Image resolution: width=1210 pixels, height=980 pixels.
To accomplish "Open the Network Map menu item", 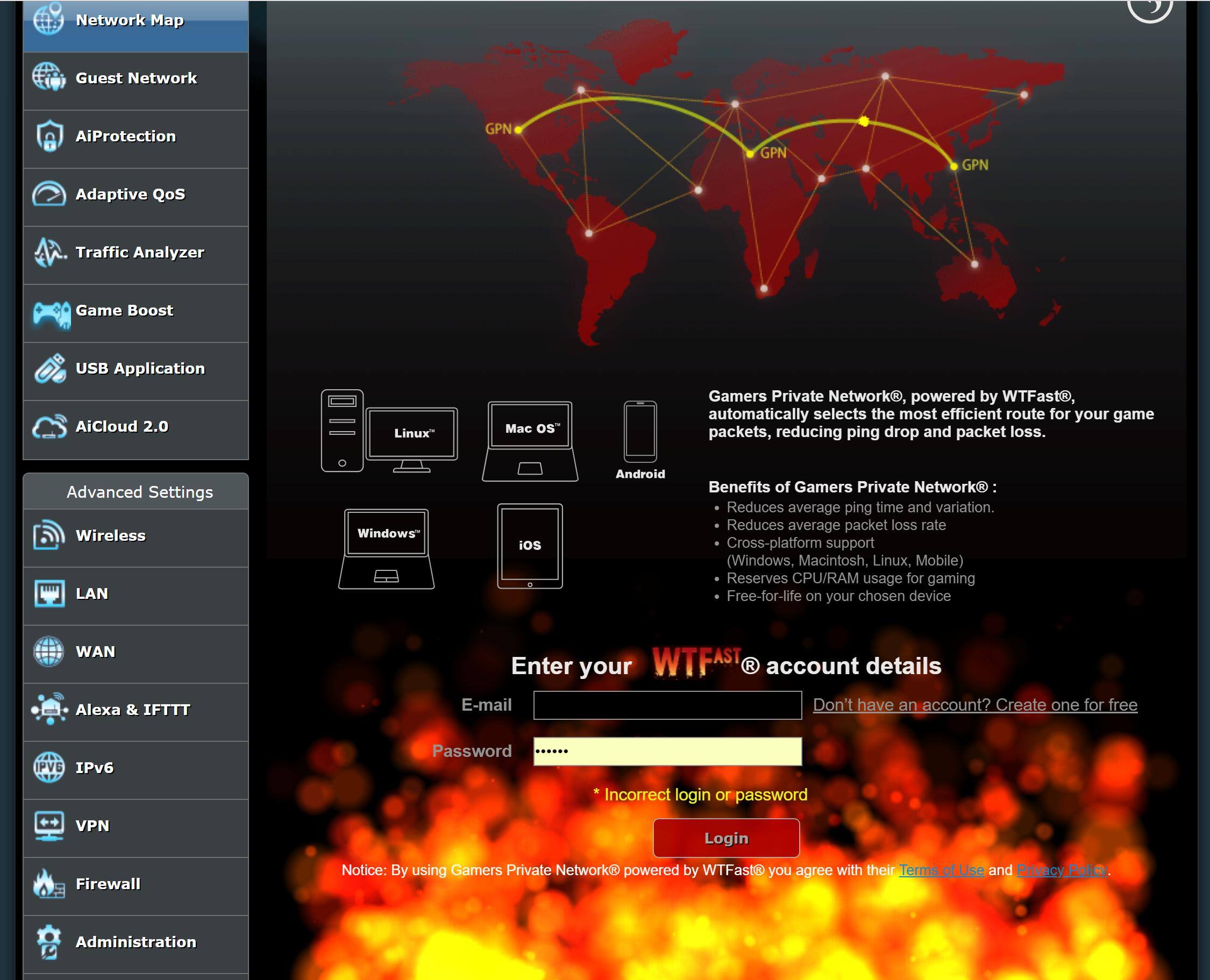I will (x=130, y=20).
